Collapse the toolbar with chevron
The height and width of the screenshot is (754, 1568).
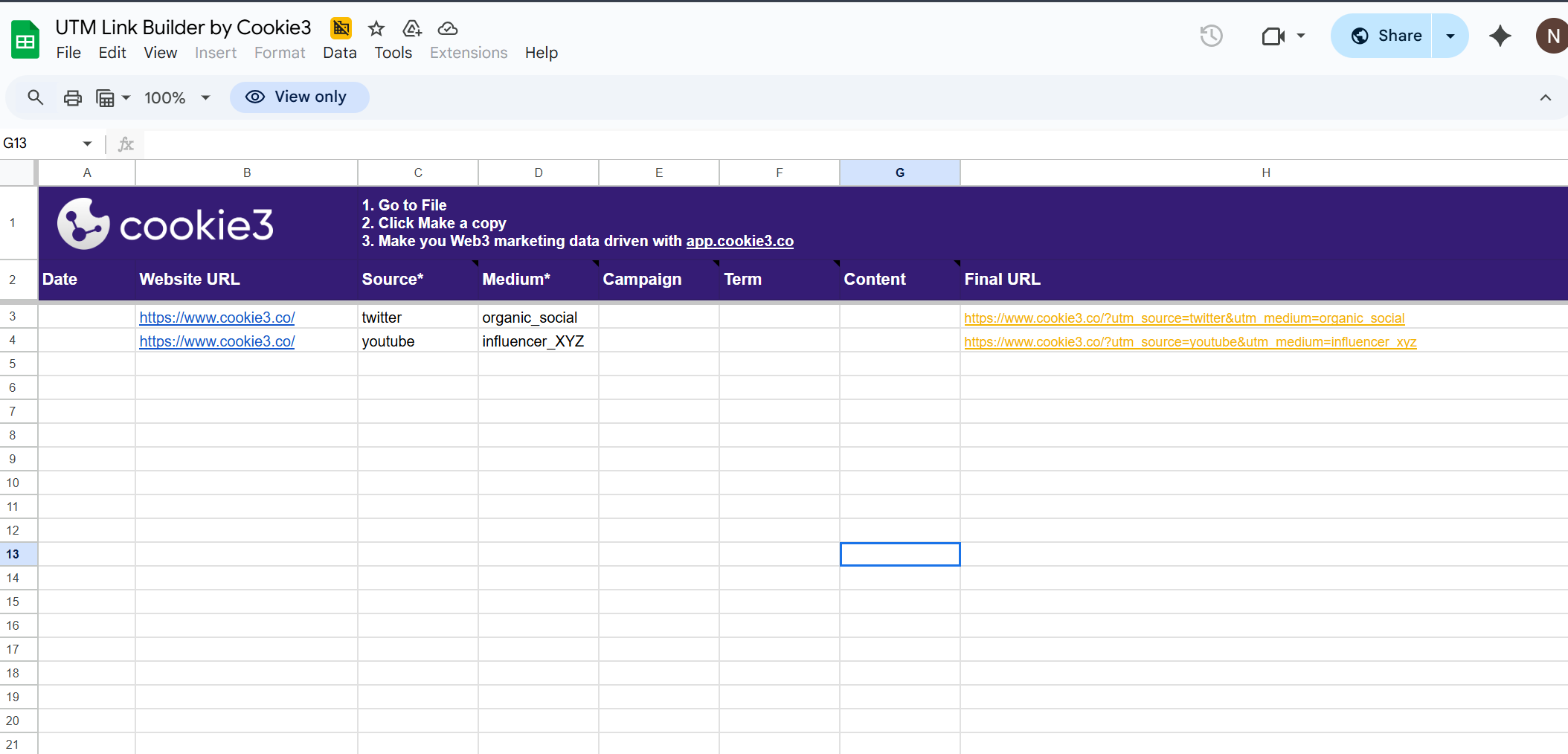[1545, 97]
